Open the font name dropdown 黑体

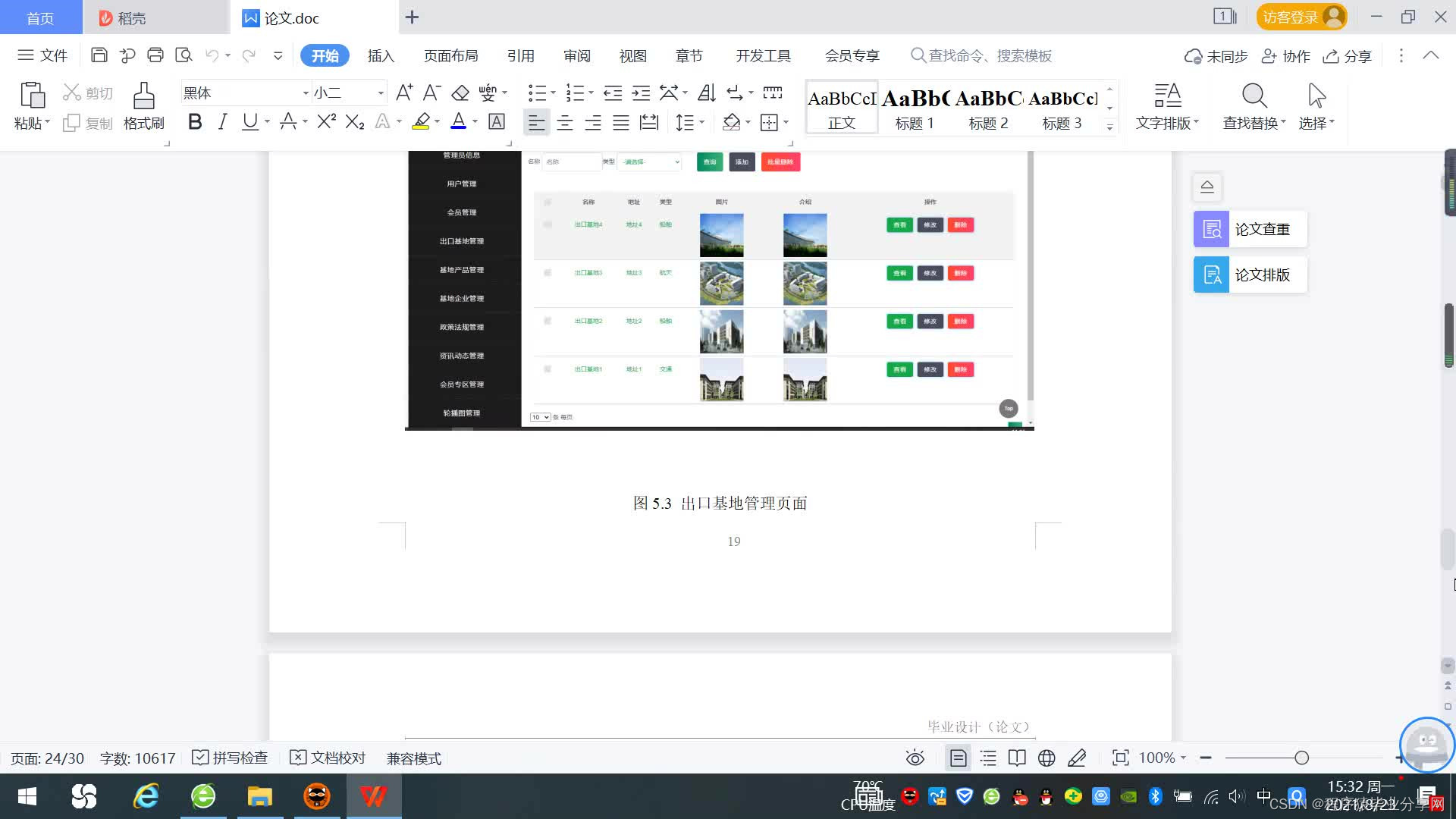point(306,93)
